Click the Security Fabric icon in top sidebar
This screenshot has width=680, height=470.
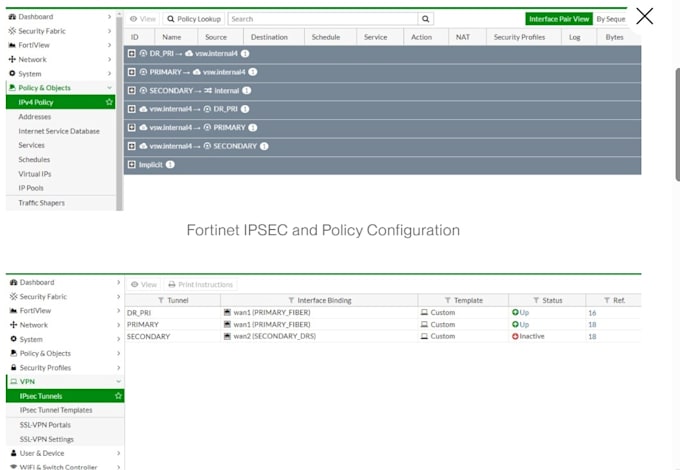coord(12,31)
